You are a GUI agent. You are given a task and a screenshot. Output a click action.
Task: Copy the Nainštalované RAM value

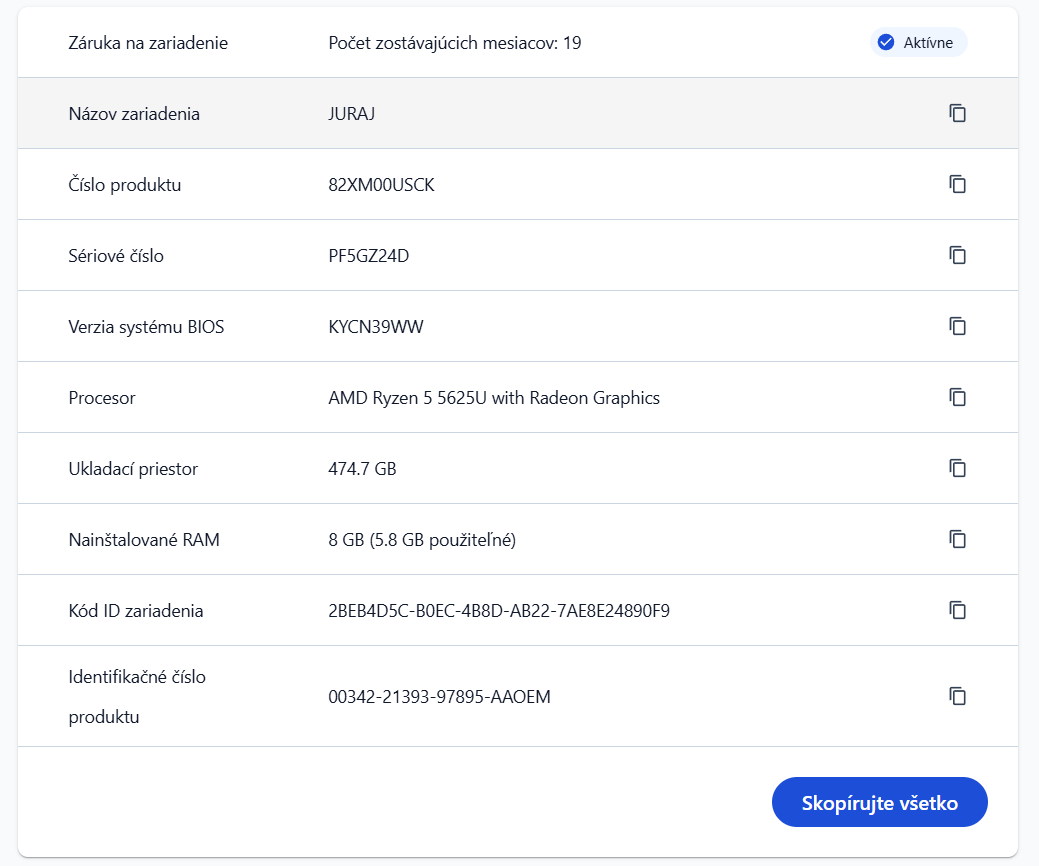coord(957,539)
